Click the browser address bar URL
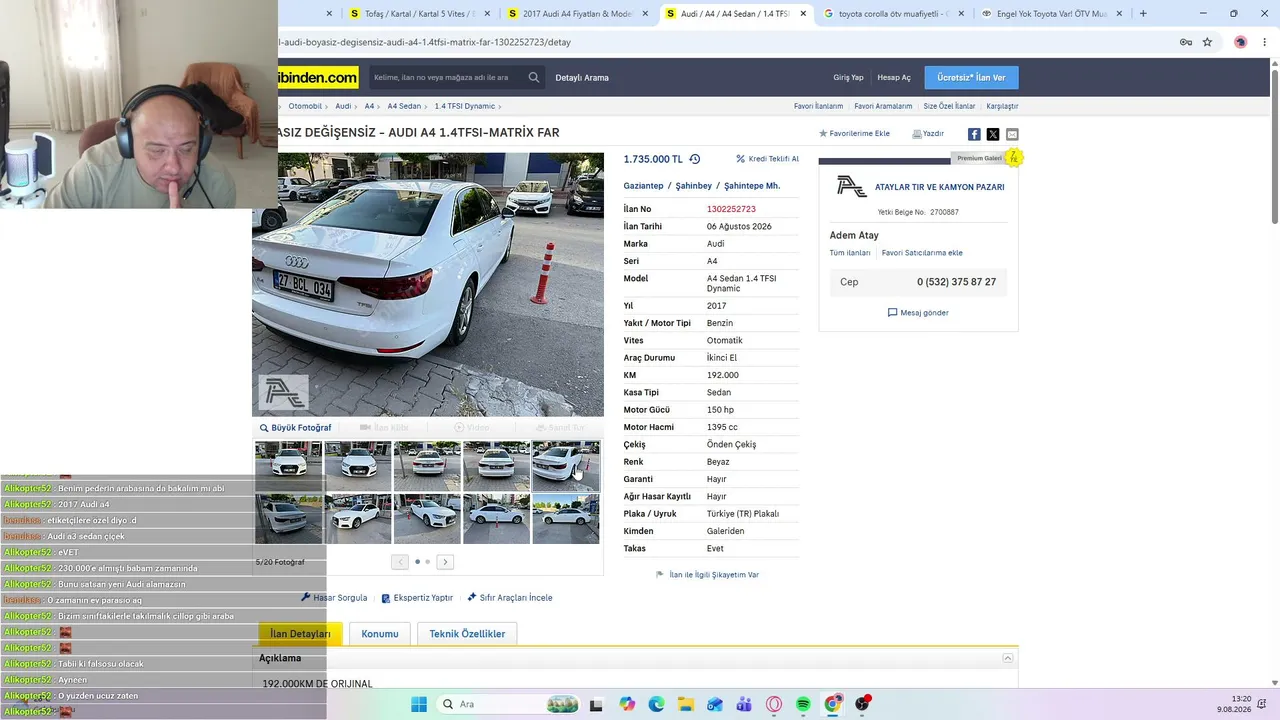 pos(425,42)
